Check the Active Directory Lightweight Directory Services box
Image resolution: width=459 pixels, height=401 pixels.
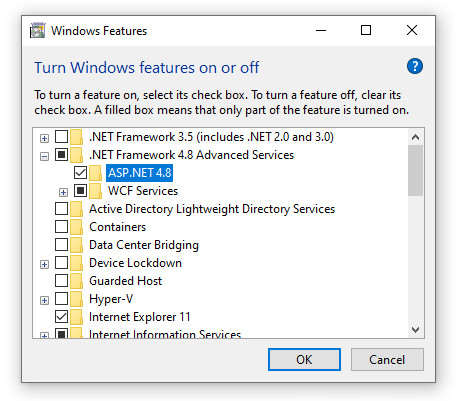tap(61, 209)
